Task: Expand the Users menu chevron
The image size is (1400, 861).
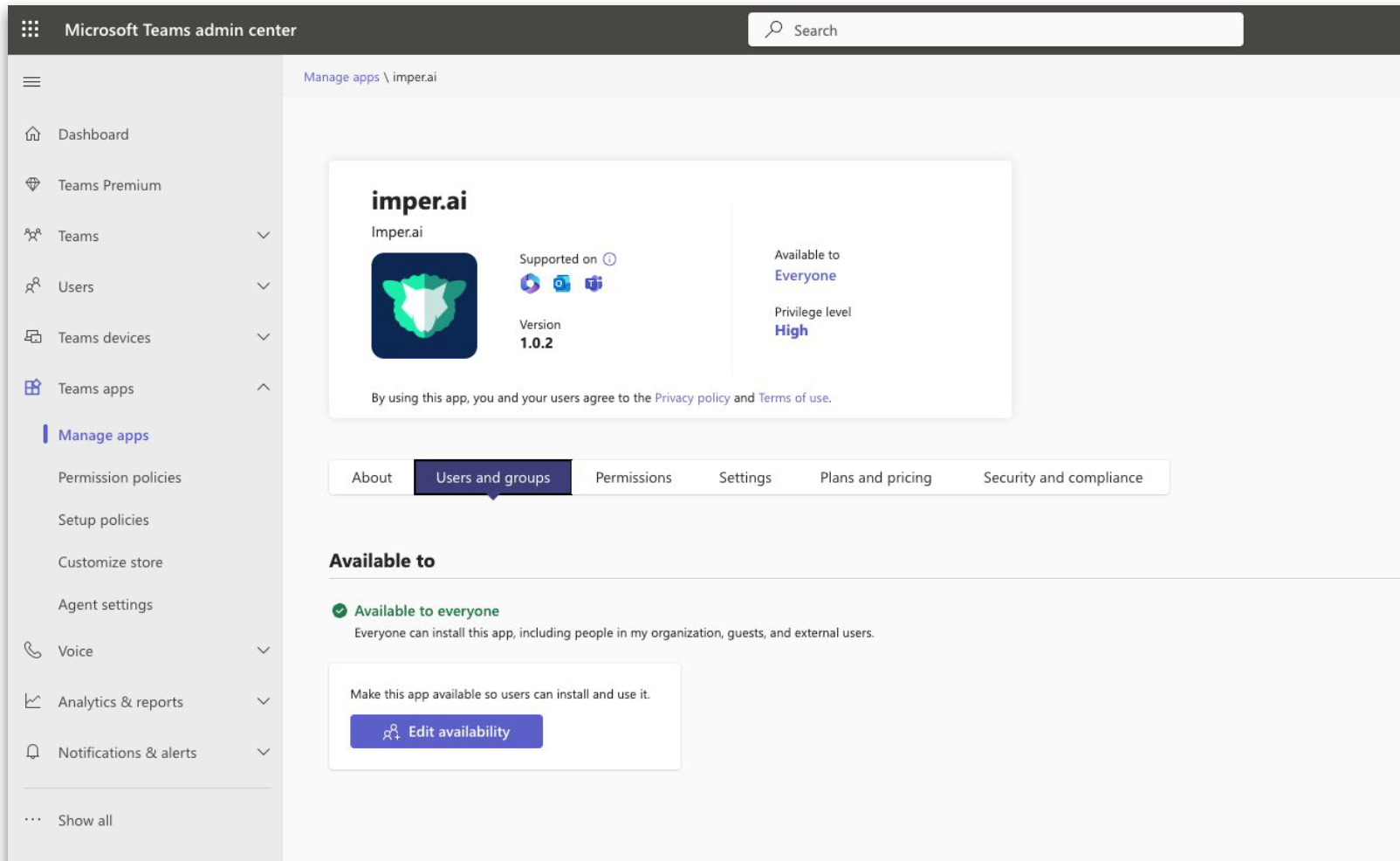Action: pos(264,286)
